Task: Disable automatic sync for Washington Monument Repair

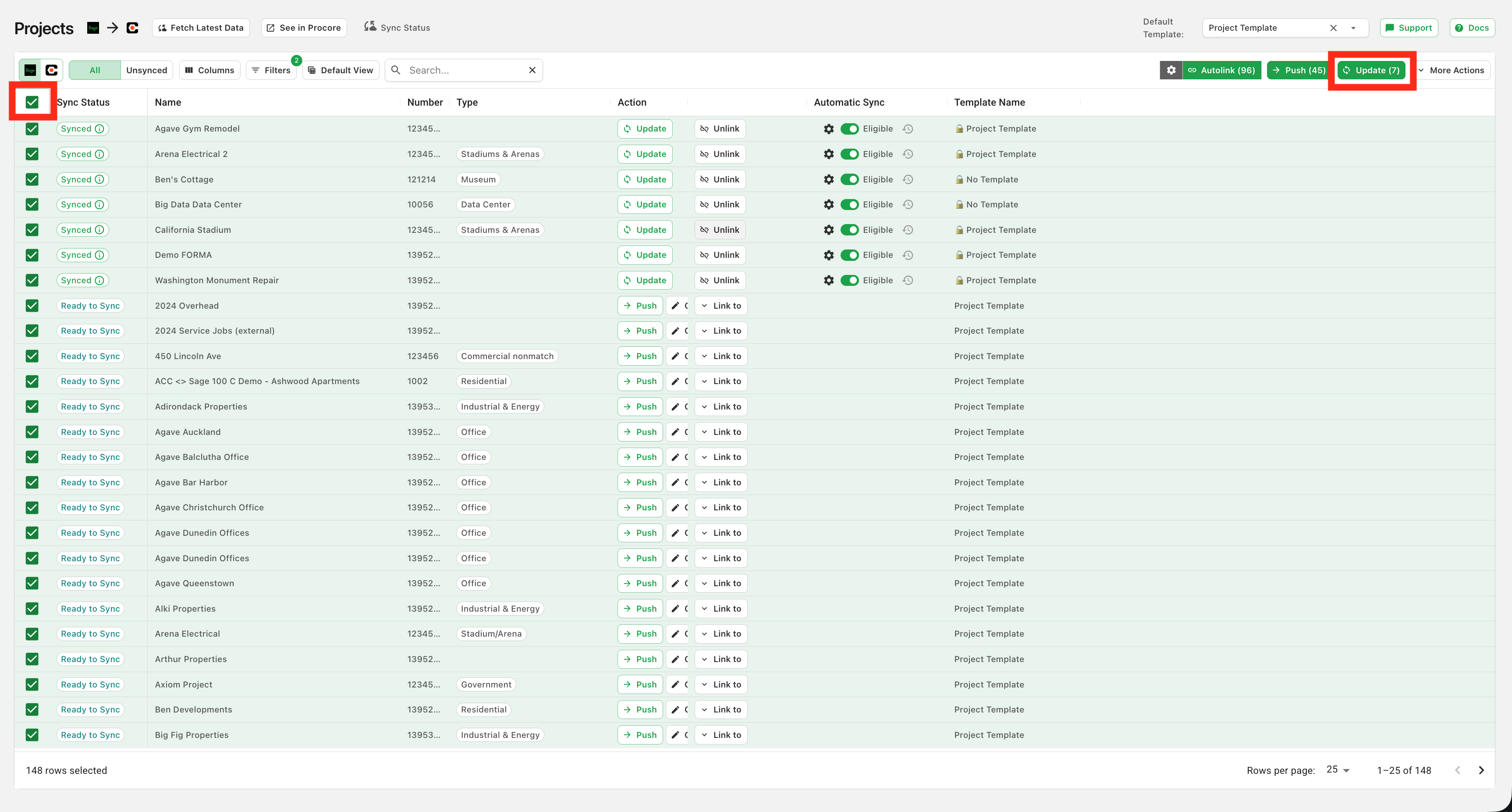Action: (849, 281)
